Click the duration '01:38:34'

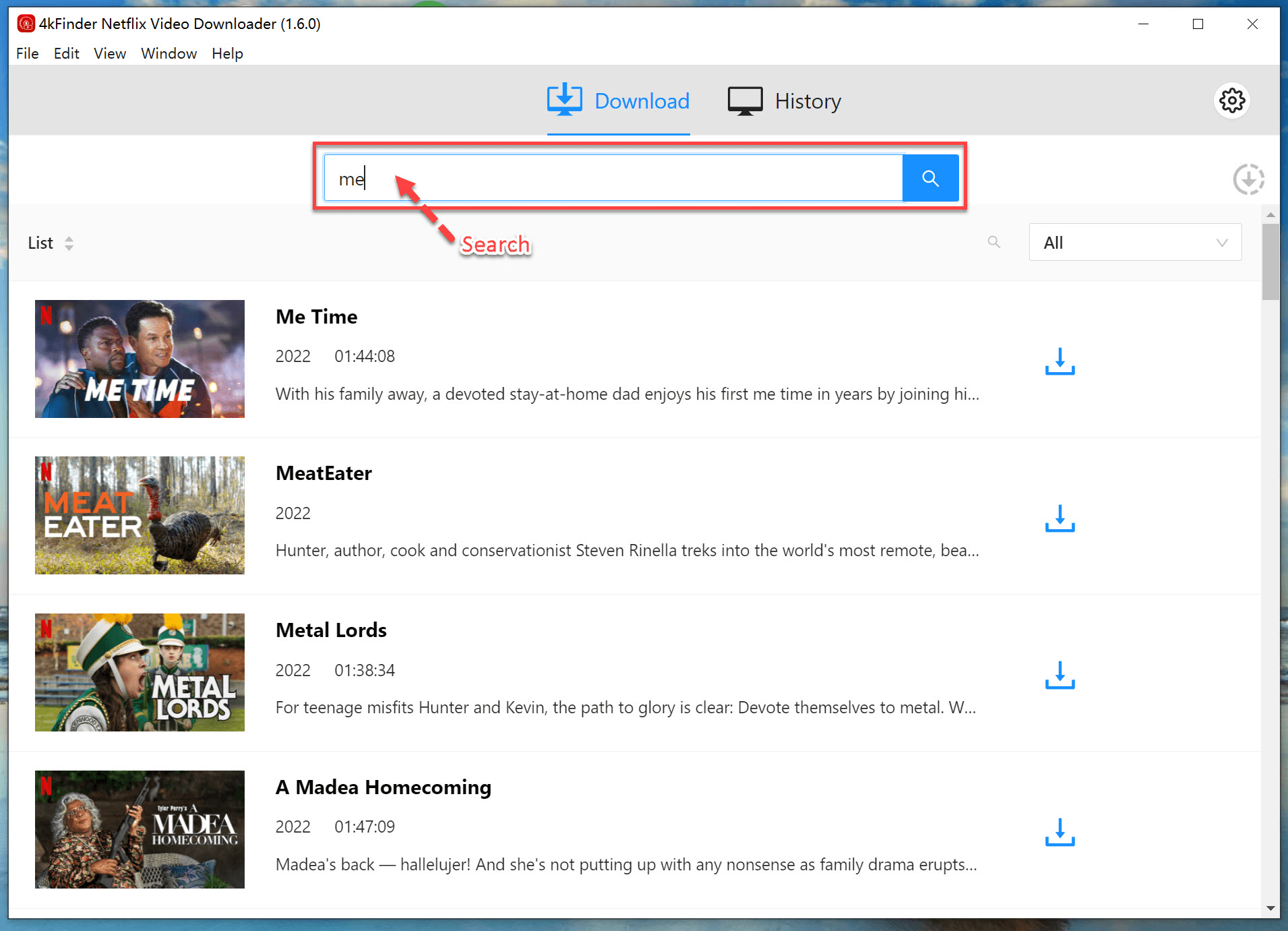[365, 670]
